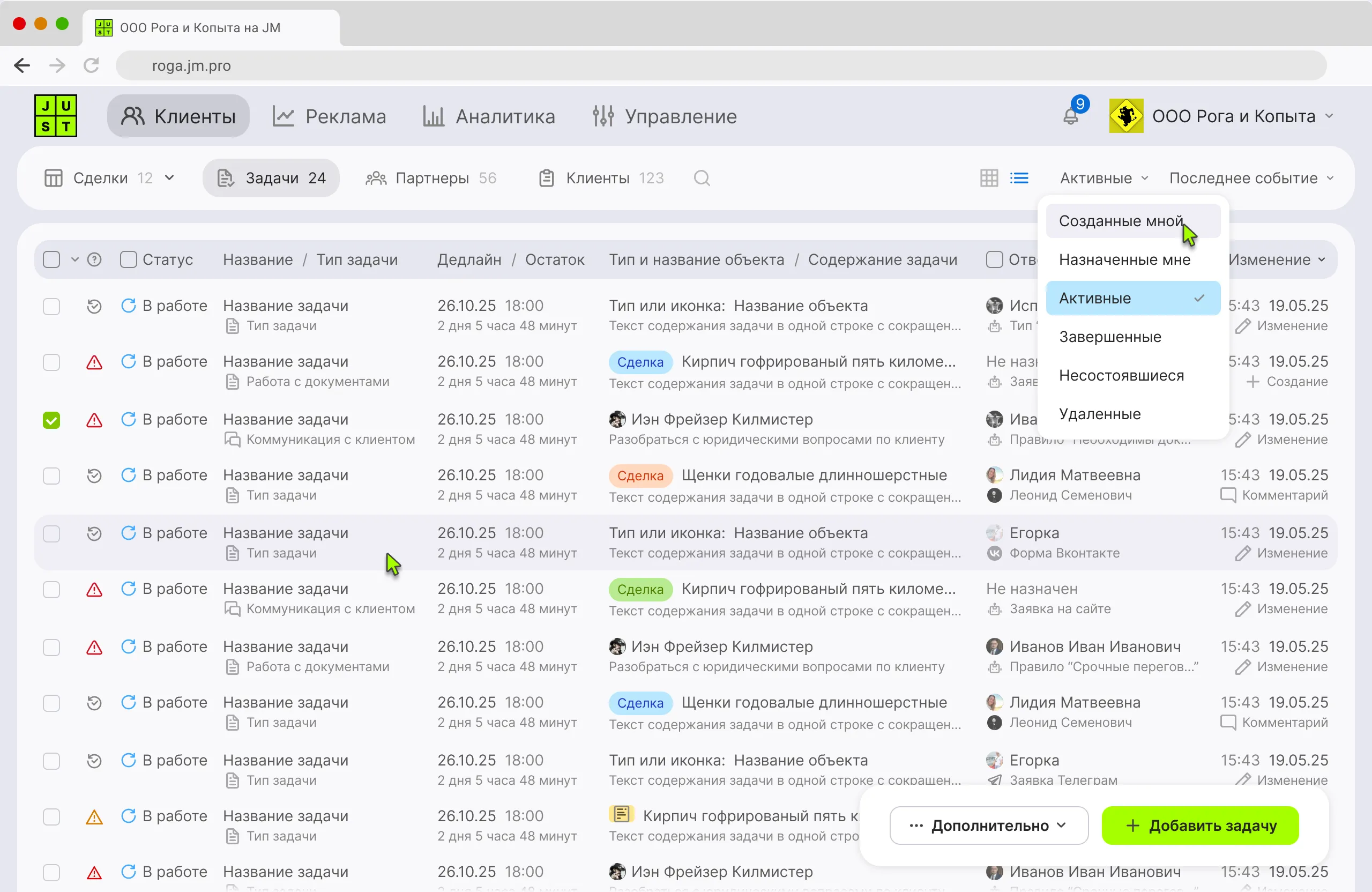
Task: Click the JUST logo icon
Action: point(56,116)
